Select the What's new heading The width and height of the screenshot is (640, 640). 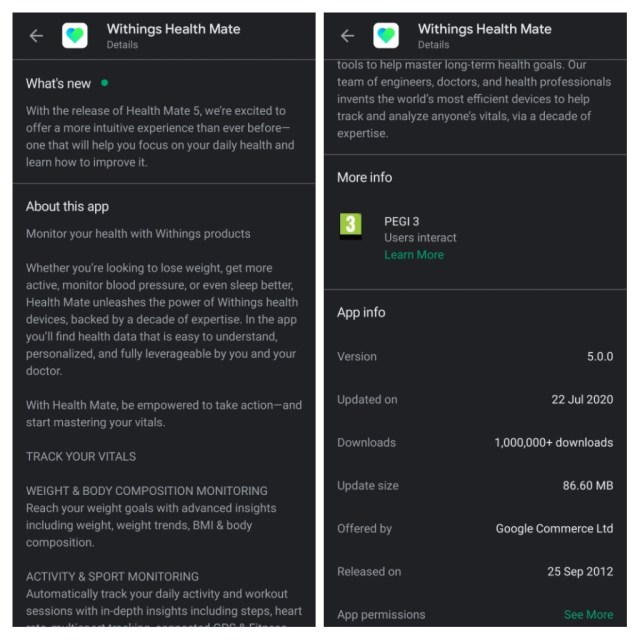tap(58, 84)
